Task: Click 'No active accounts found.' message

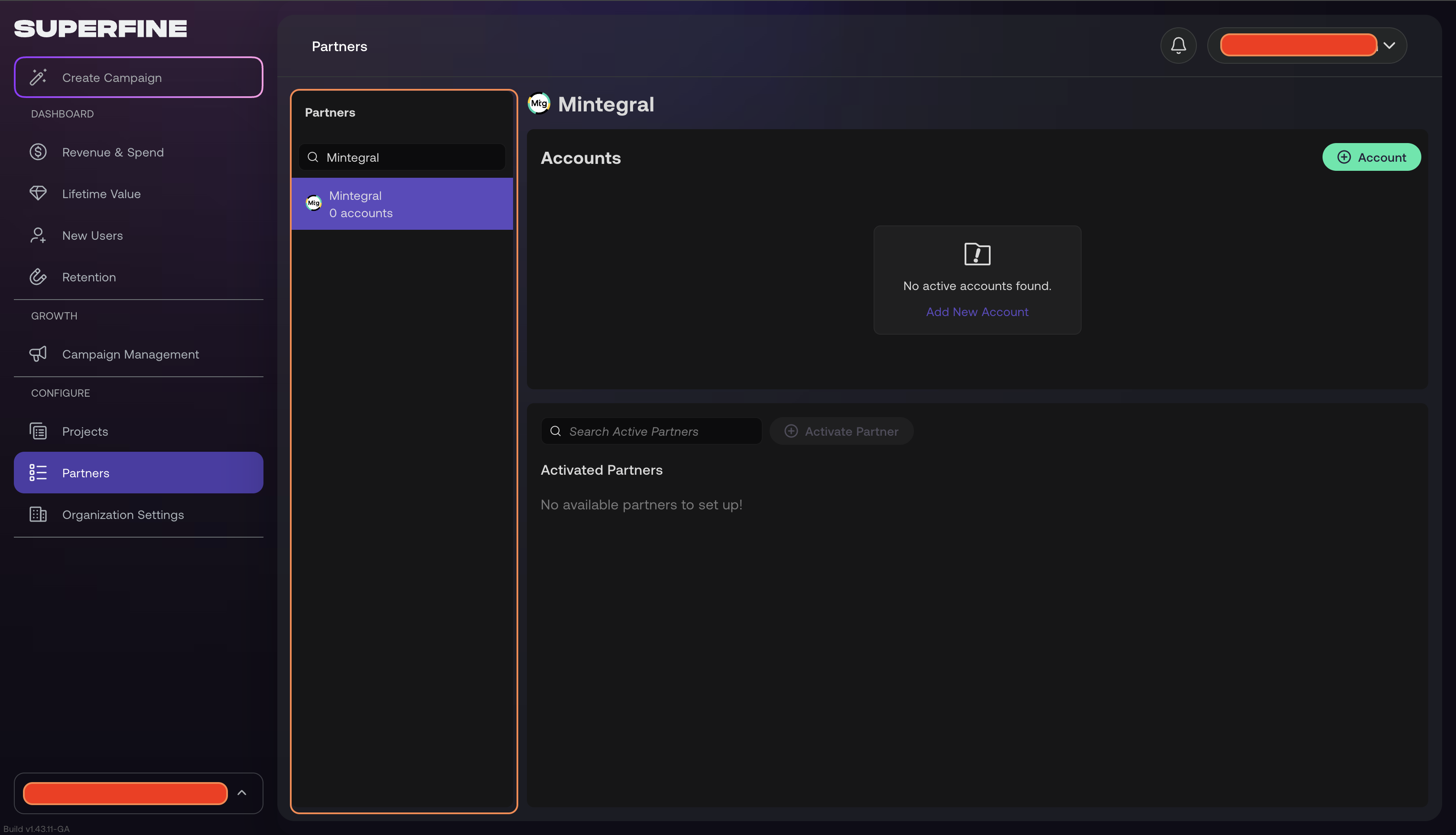Action: point(977,286)
